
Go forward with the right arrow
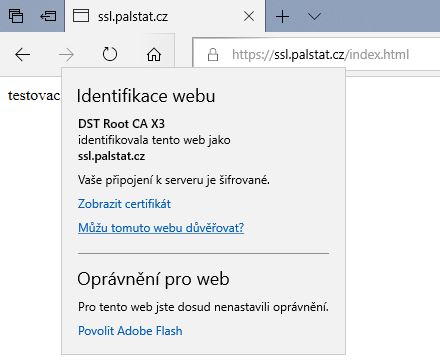[66, 55]
